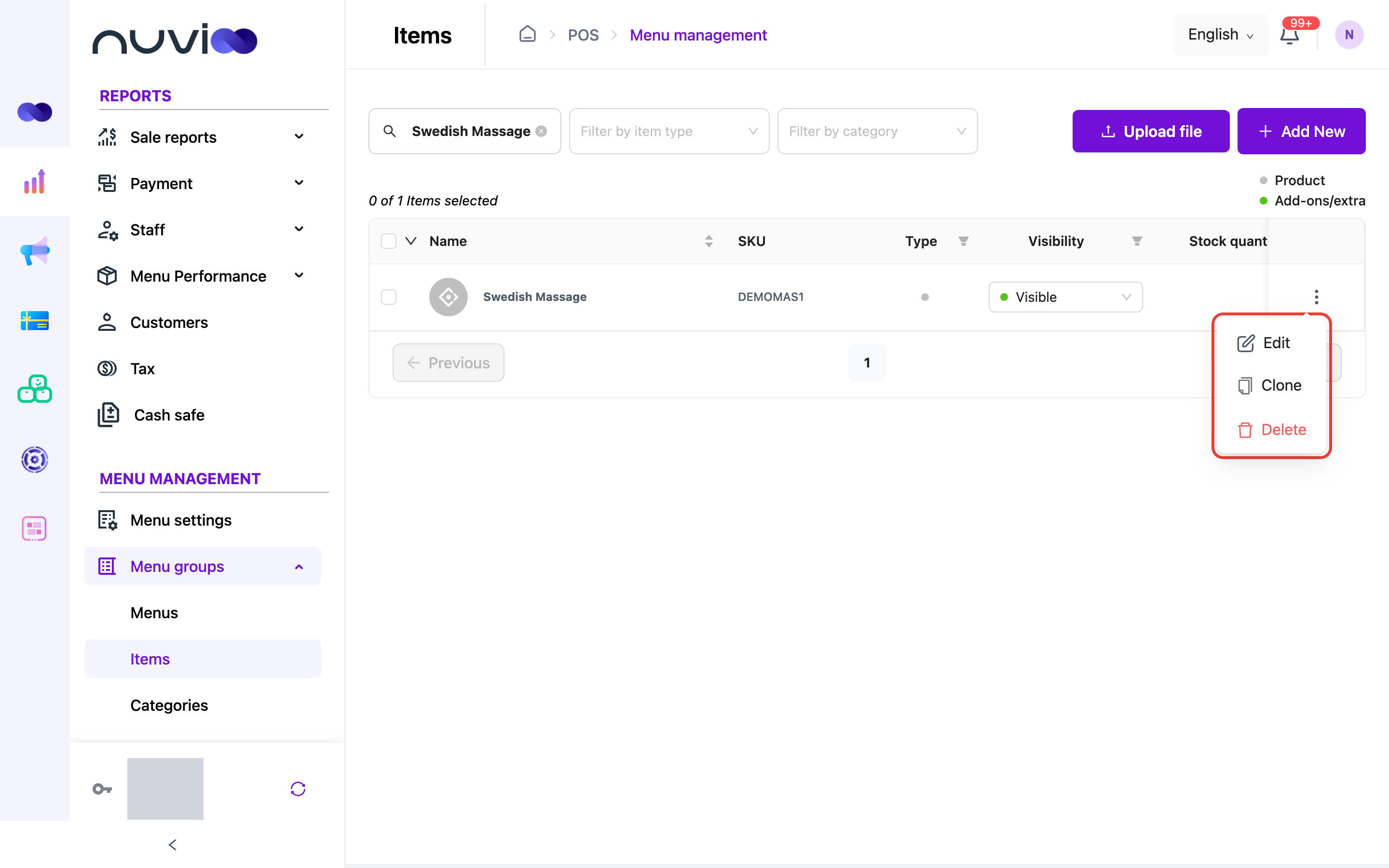Open the Filter by item type dropdown
Screen dimensions: 1389x868
coord(668,132)
